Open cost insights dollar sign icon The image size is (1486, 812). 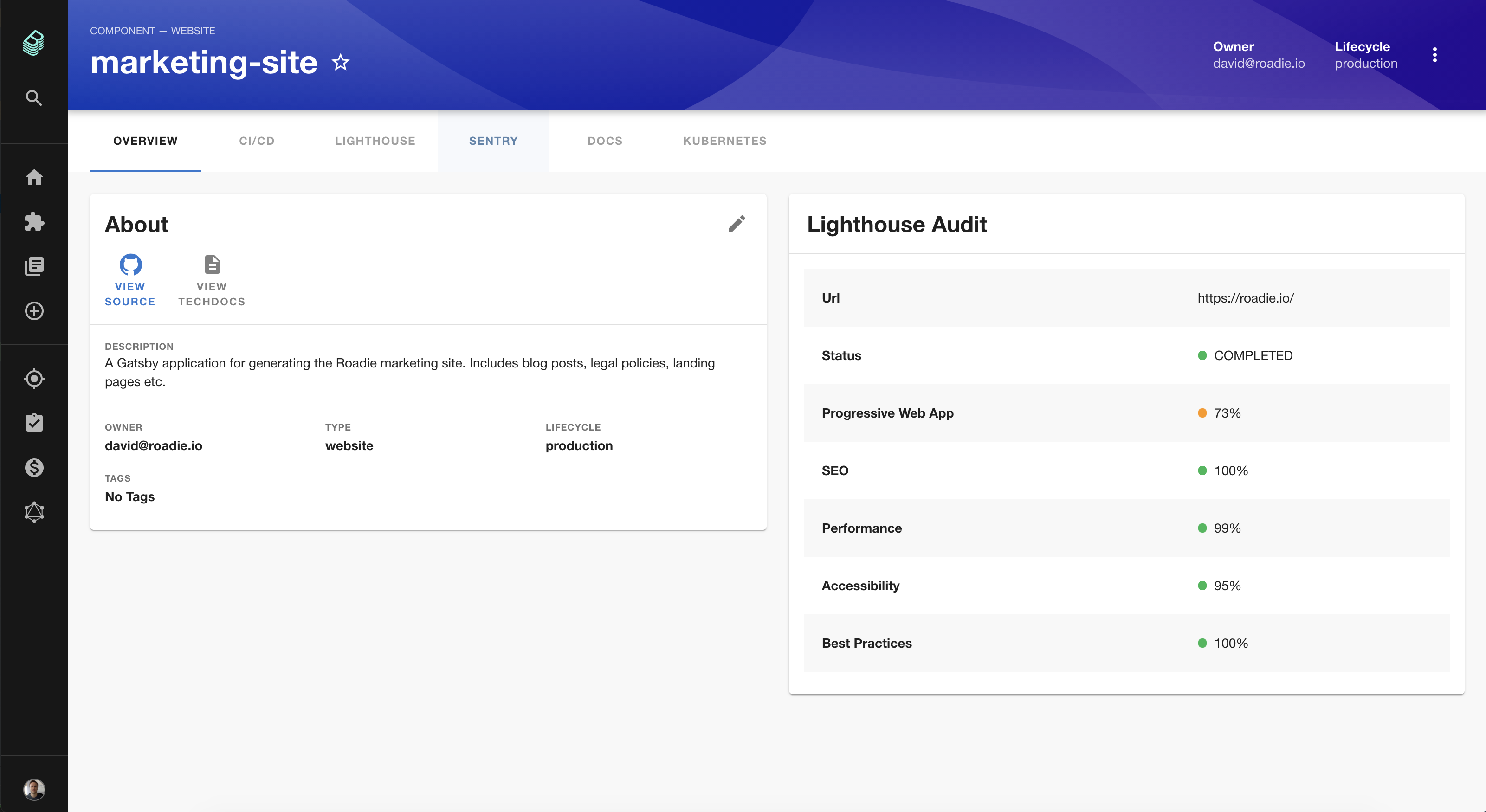coord(34,467)
